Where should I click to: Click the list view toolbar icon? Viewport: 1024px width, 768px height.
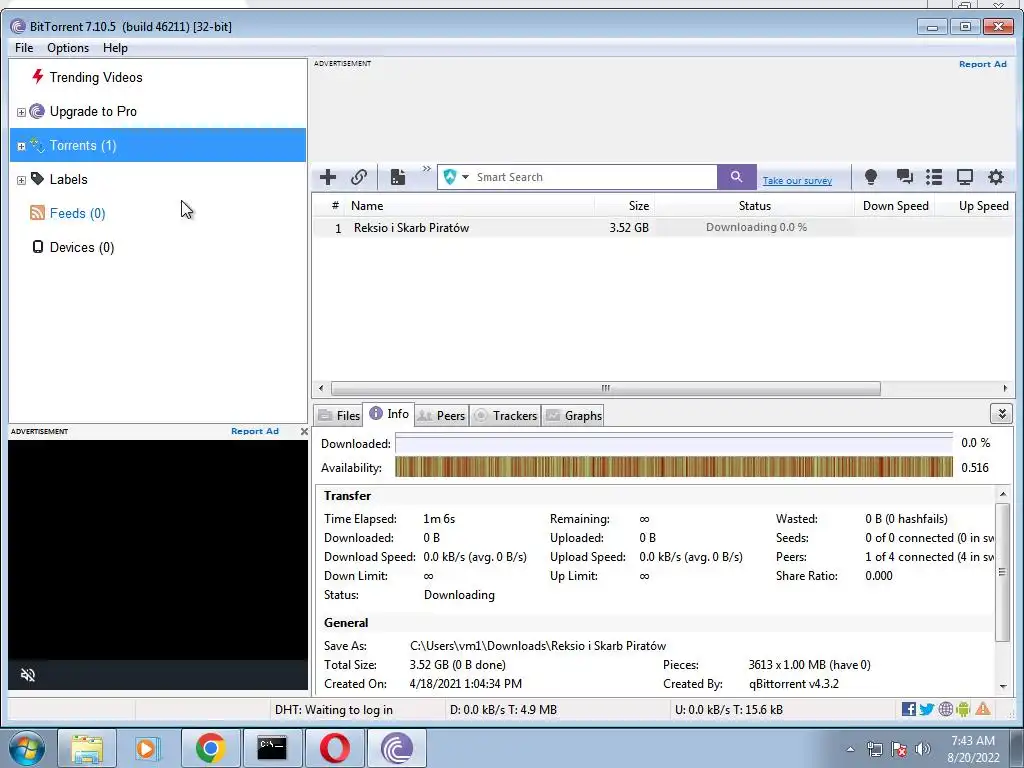[934, 177]
